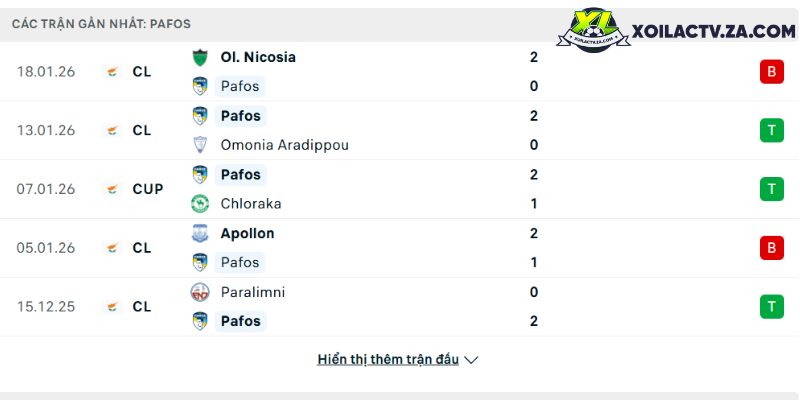Click the green T badge for 13.01.26
The height and width of the screenshot is (400, 800).
point(771,130)
